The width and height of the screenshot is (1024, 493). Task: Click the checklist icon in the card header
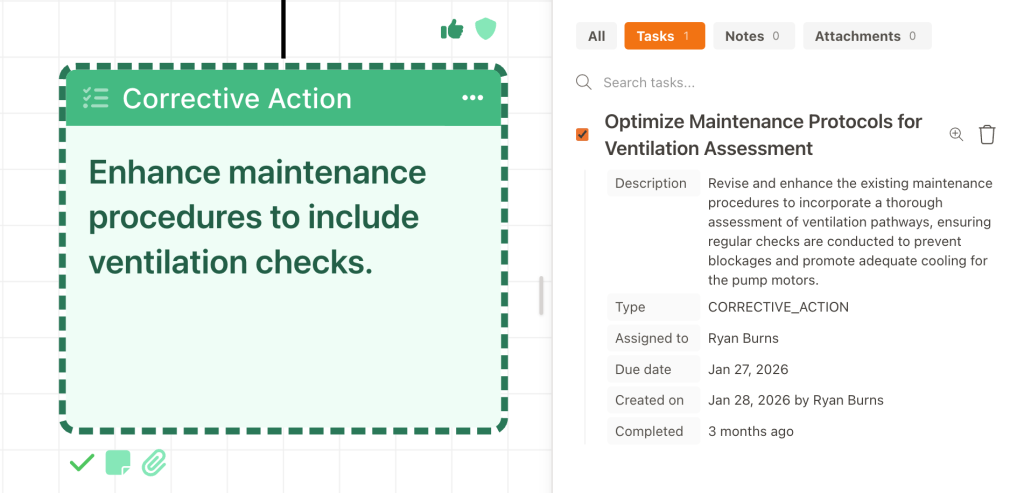pyautogui.click(x=96, y=98)
